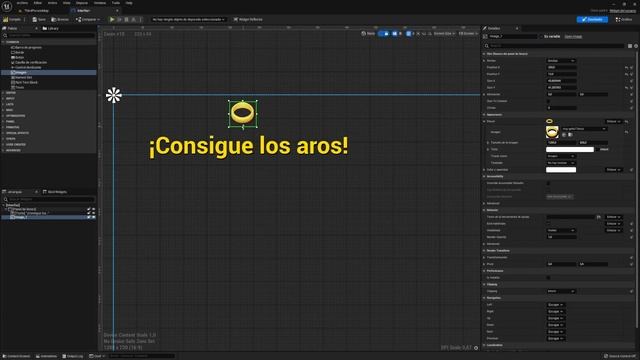Click the Open Image link
This screenshot has height=360, width=640.
[x=573, y=37]
